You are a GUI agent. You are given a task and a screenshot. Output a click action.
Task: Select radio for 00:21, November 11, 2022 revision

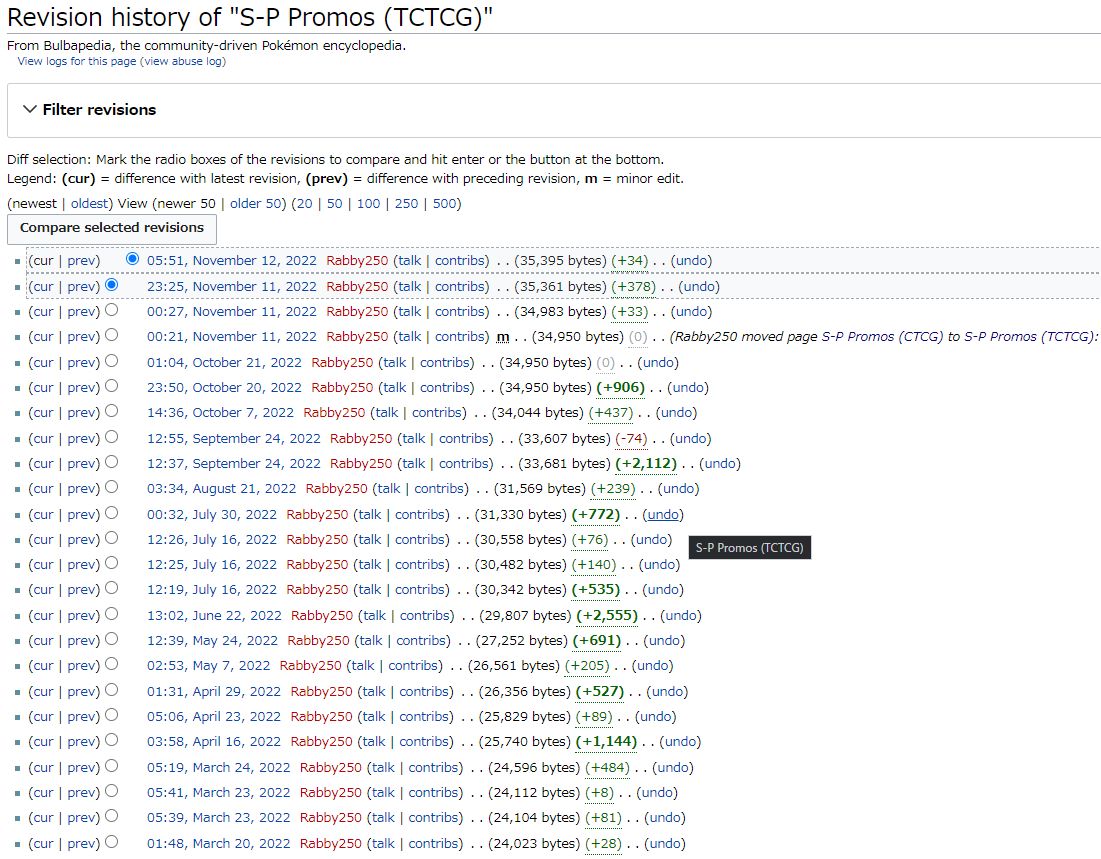point(111,335)
